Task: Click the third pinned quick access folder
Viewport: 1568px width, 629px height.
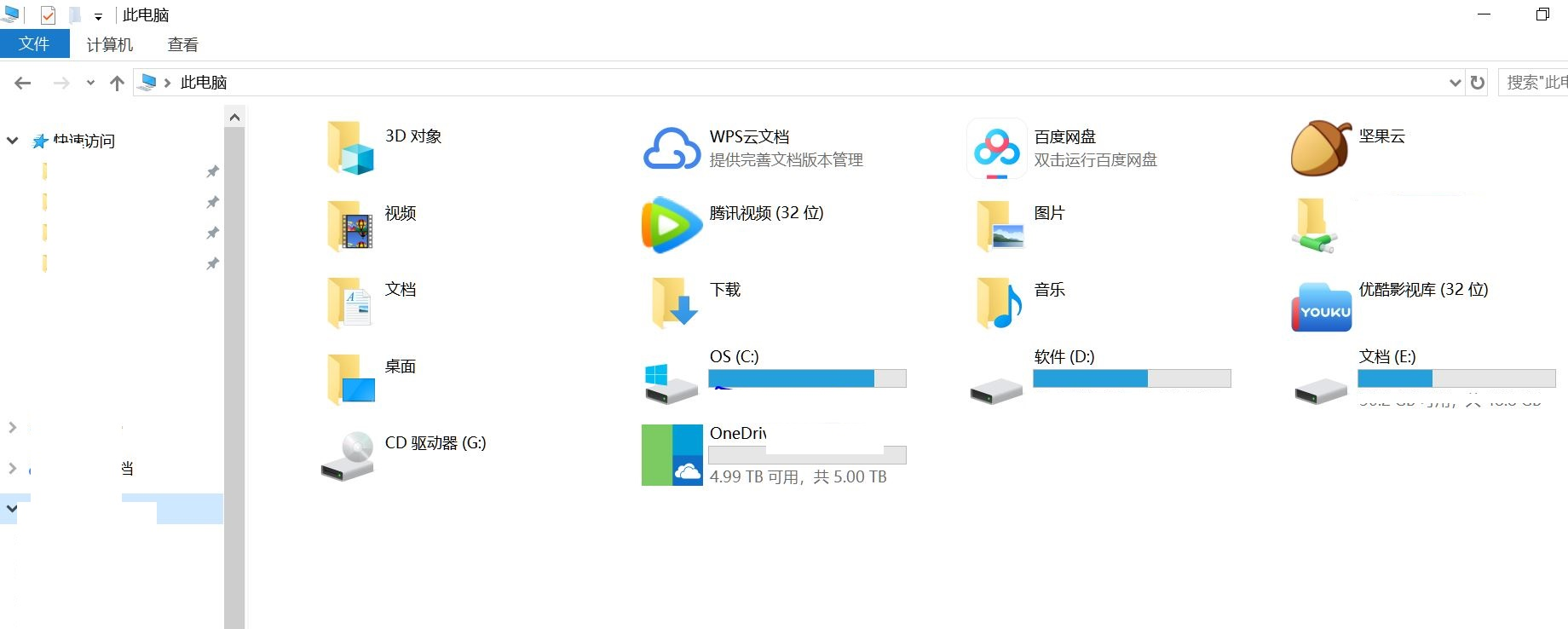Action: tap(44, 233)
